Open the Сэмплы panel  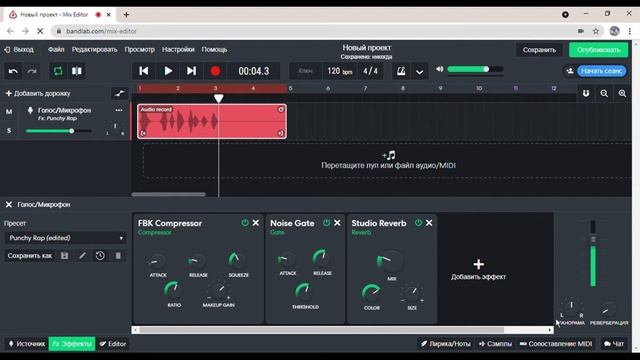[495, 344]
